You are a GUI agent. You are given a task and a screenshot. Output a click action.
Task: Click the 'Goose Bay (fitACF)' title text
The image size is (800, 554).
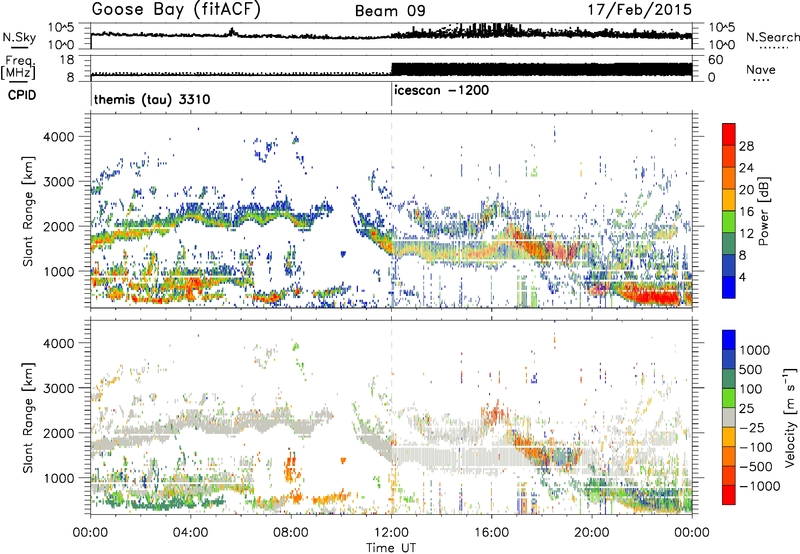pos(176,9)
